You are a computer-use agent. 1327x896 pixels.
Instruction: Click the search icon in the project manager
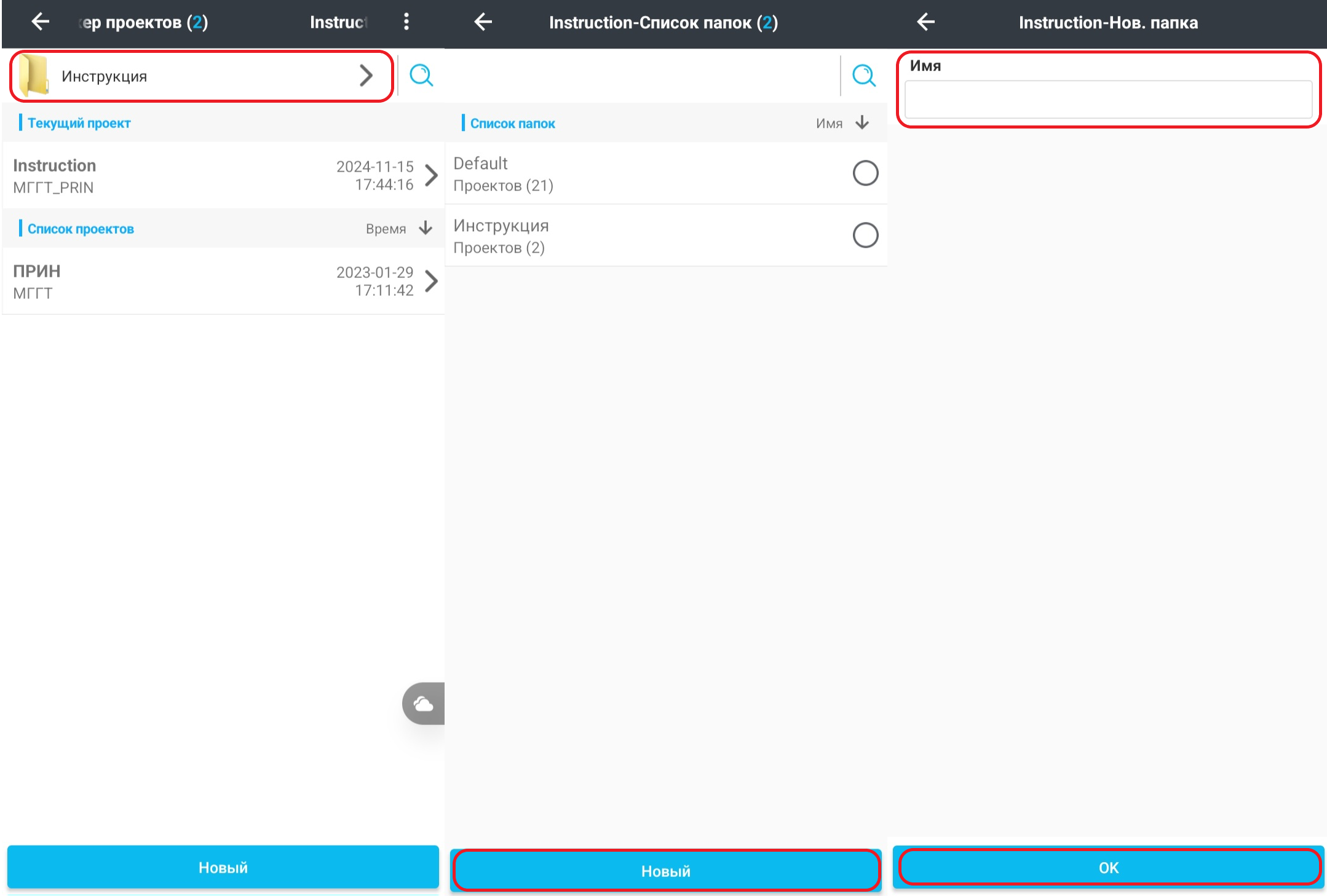pos(421,76)
